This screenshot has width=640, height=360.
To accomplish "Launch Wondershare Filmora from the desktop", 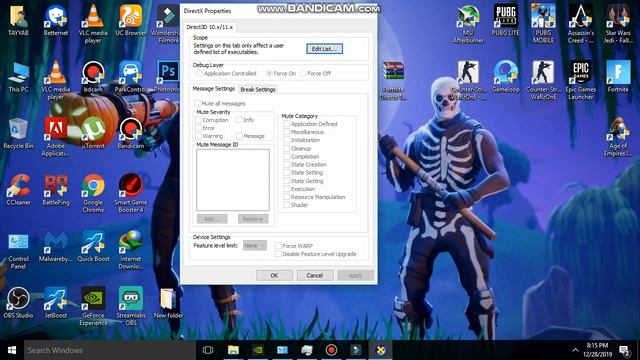I will tap(167, 24).
